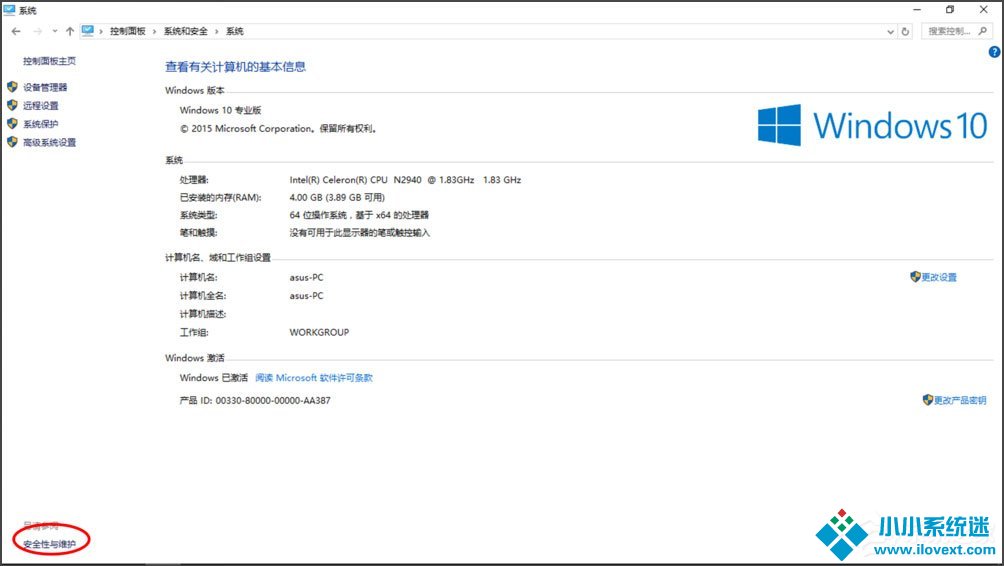
Task: Click the © 2015 Microsoft Corporation text
Action: tap(278, 129)
